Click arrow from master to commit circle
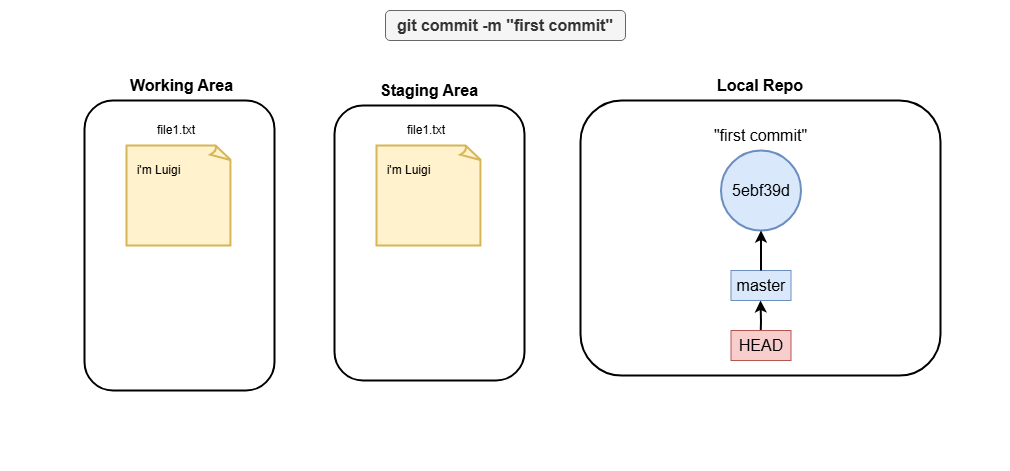The width and height of the screenshot is (1010, 471). click(761, 251)
